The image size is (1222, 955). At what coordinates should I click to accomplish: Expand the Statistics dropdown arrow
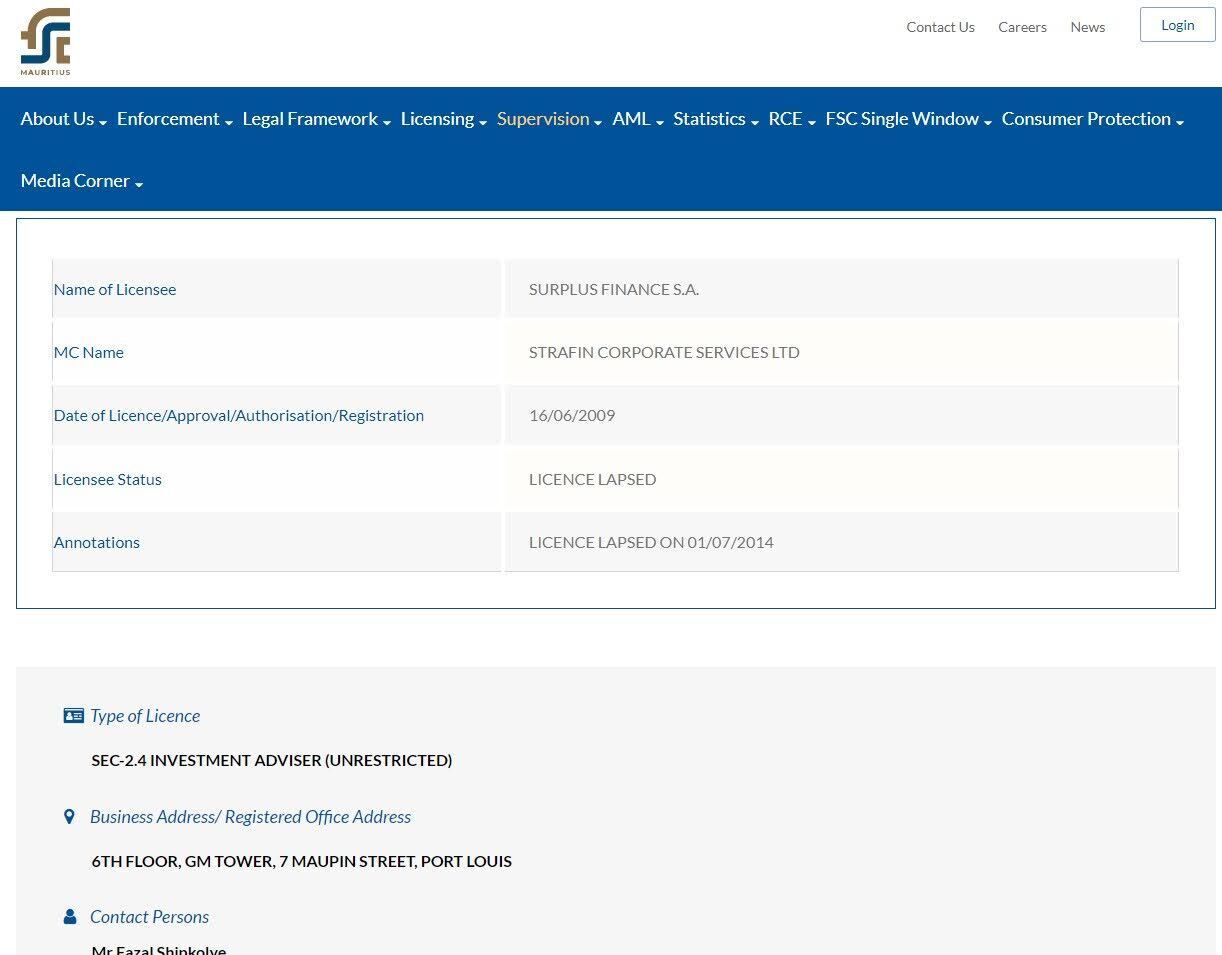pos(754,122)
